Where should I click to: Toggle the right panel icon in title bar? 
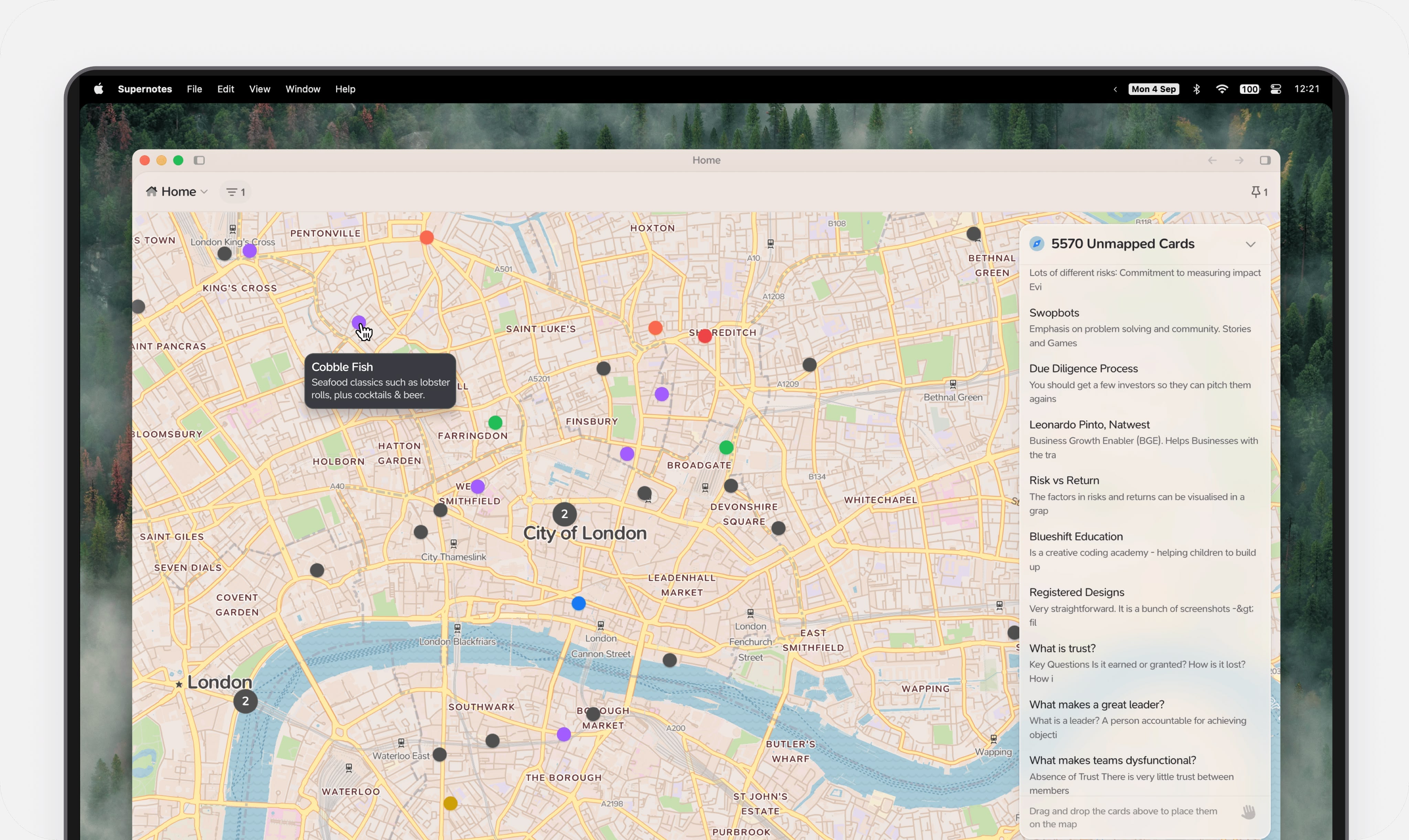[1265, 160]
